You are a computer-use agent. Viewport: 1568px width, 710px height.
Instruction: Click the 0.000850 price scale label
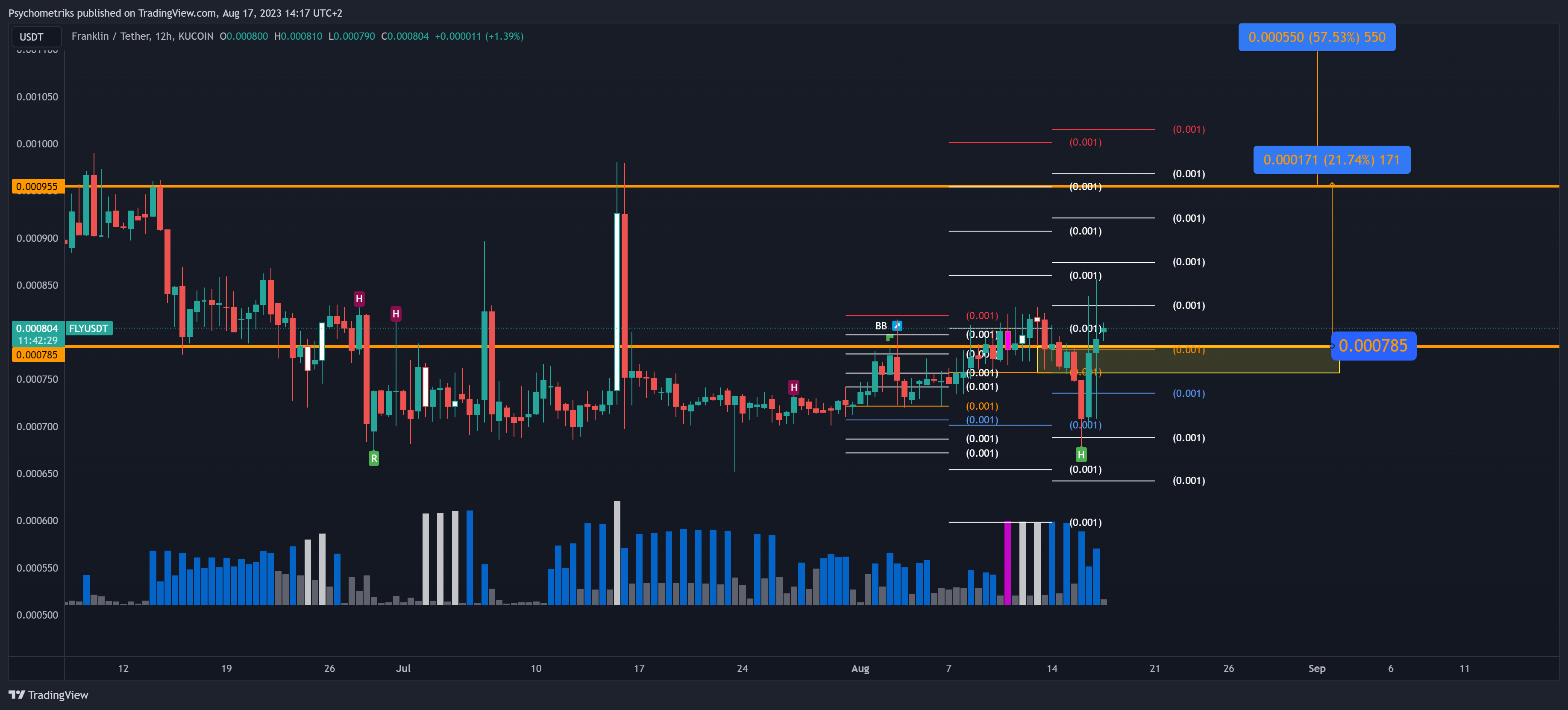[37, 285]
